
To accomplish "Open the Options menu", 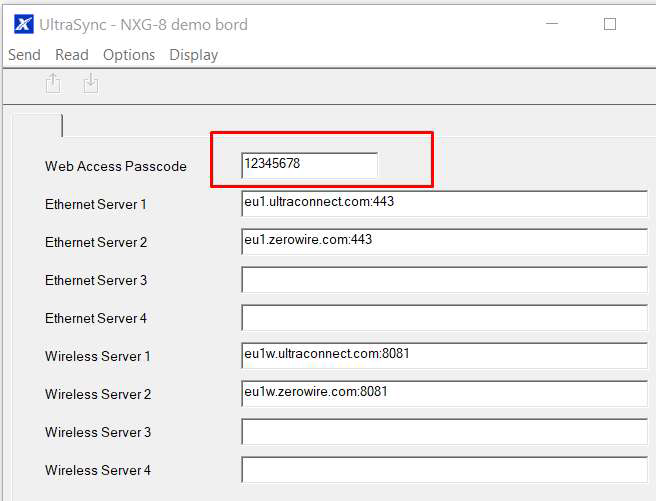I will point(129,55).
